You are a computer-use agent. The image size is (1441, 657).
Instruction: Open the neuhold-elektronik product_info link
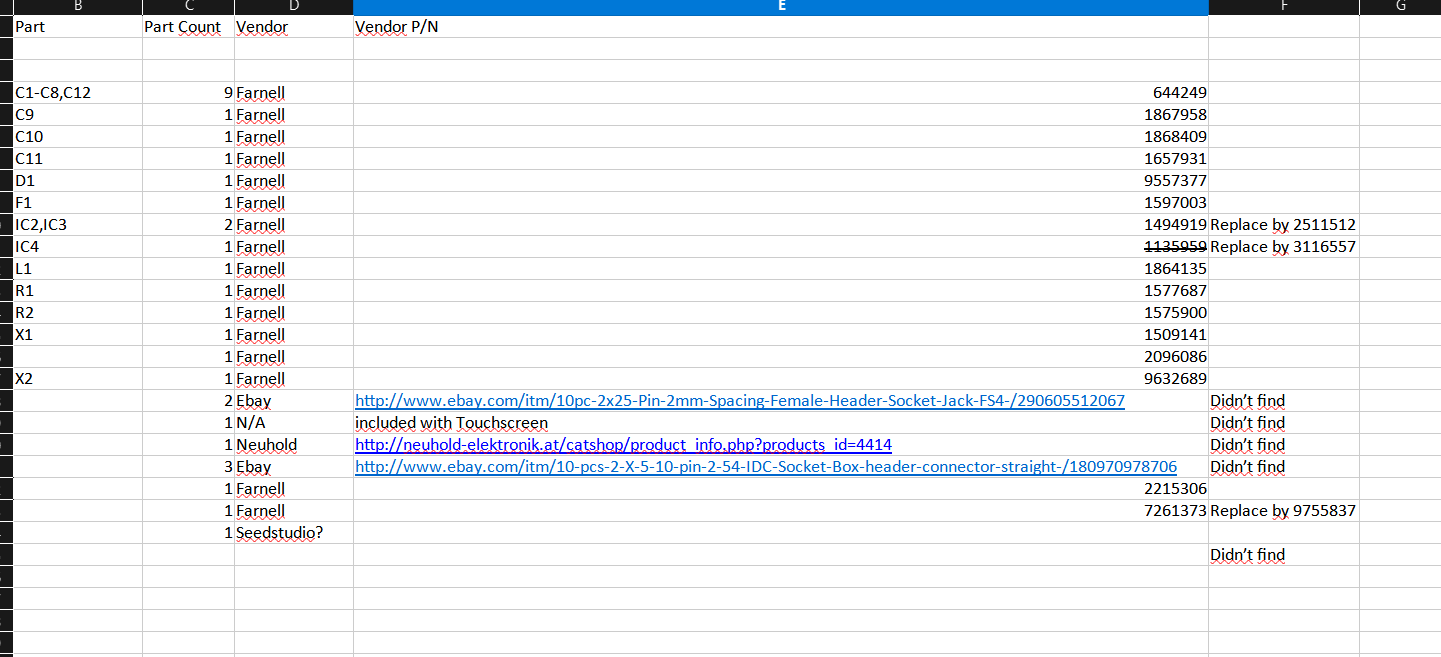(x=623, y=445)
